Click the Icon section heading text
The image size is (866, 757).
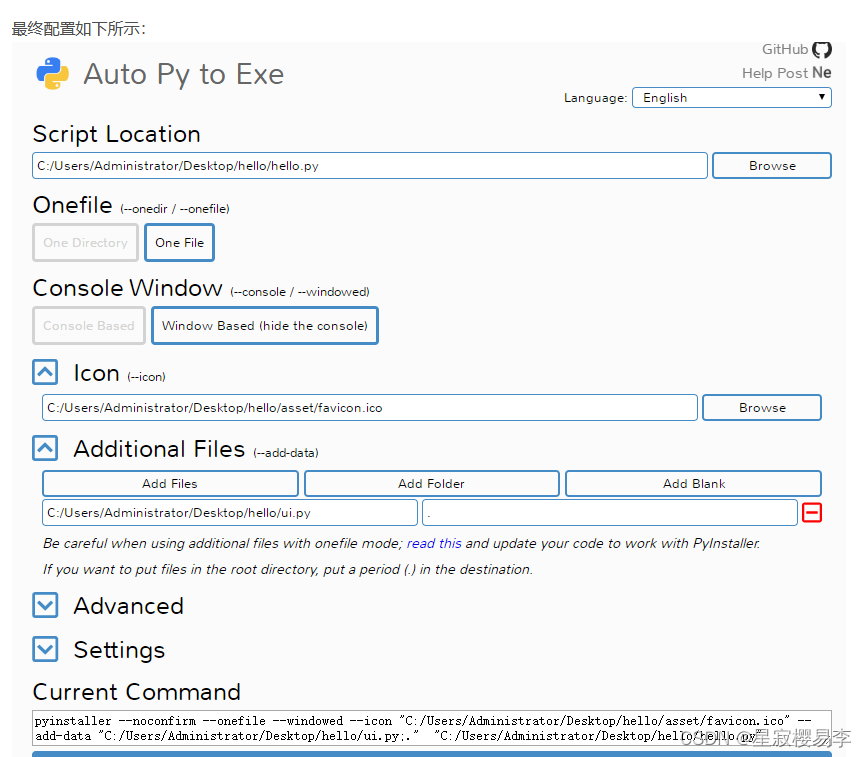coord(97,373)
